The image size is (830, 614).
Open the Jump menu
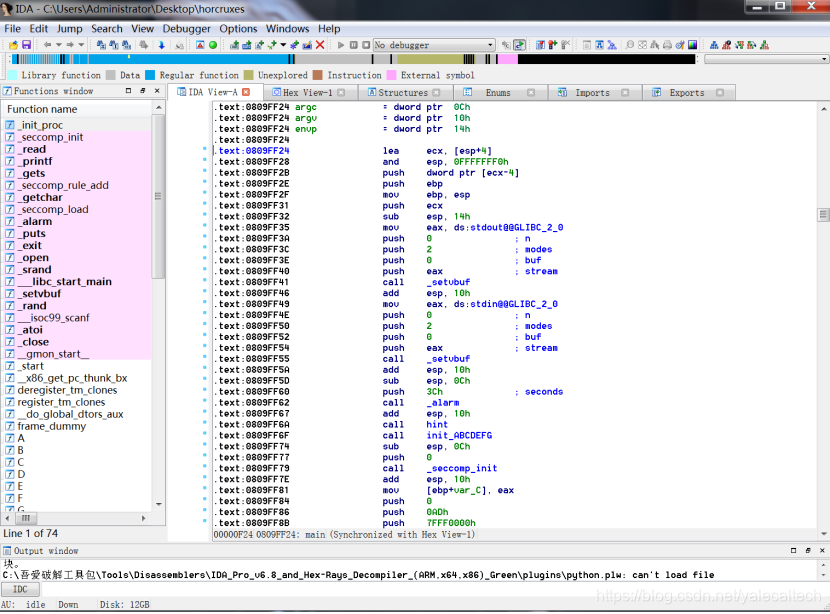click(70, 29)
